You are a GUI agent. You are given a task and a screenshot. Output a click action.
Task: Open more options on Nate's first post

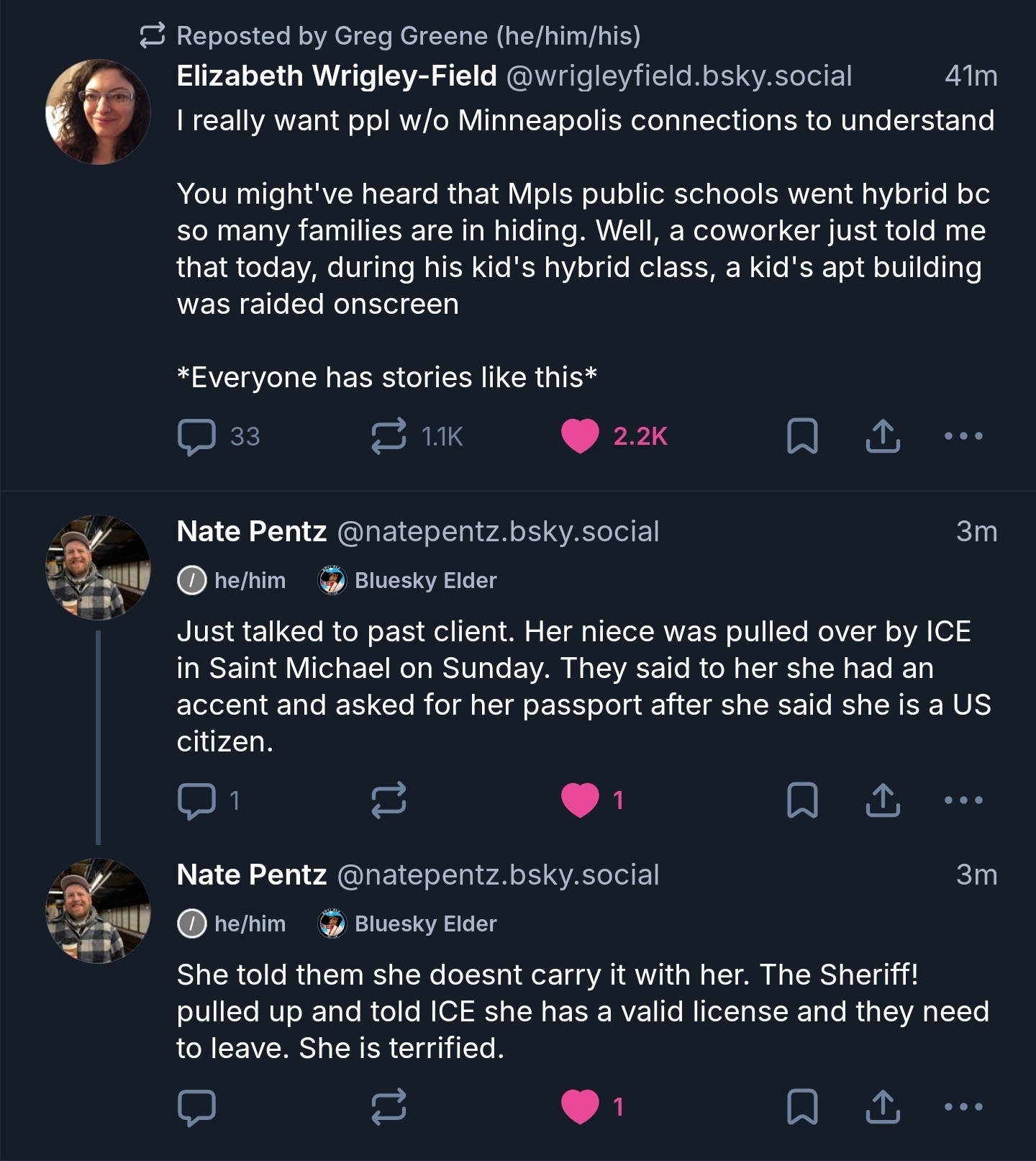tap(963, 800)
